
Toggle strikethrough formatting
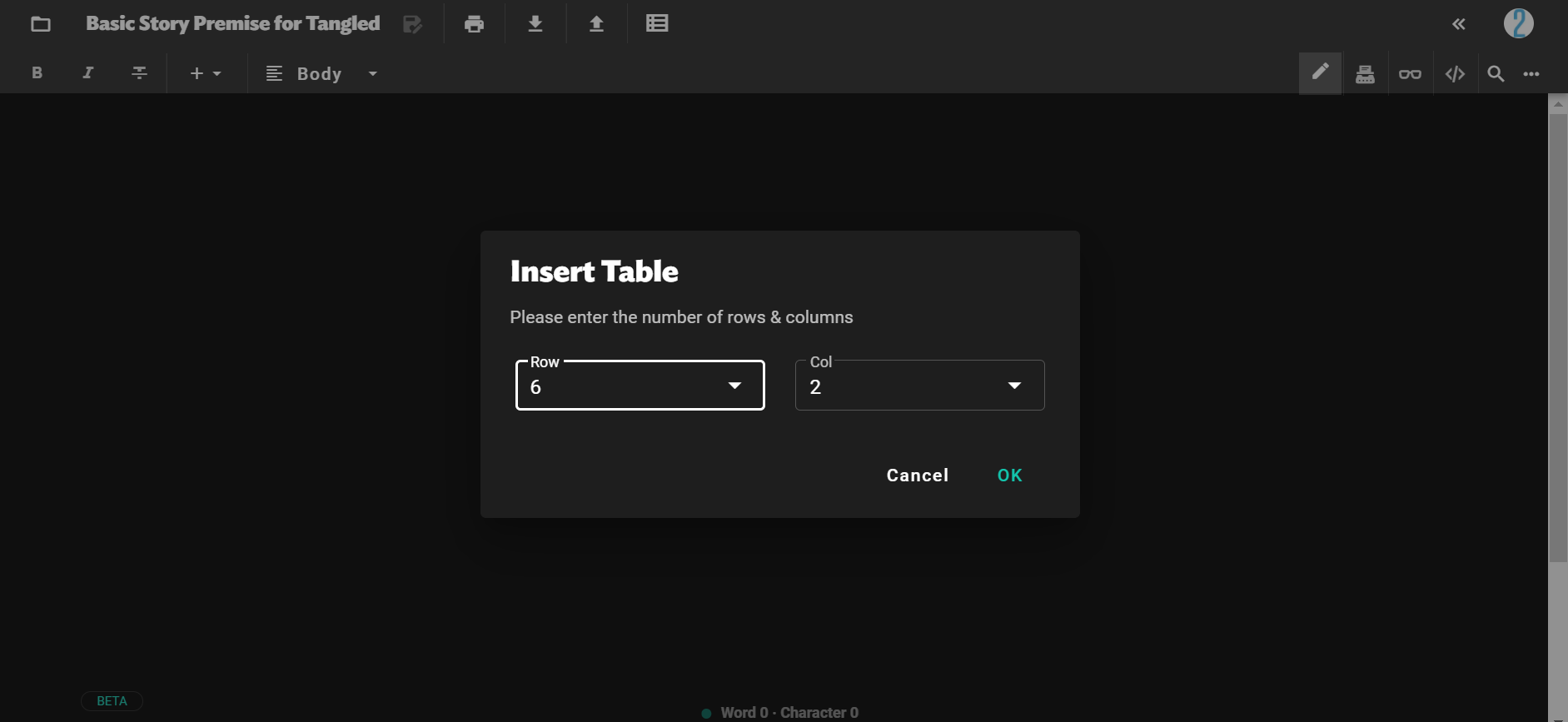coord(139,73)
